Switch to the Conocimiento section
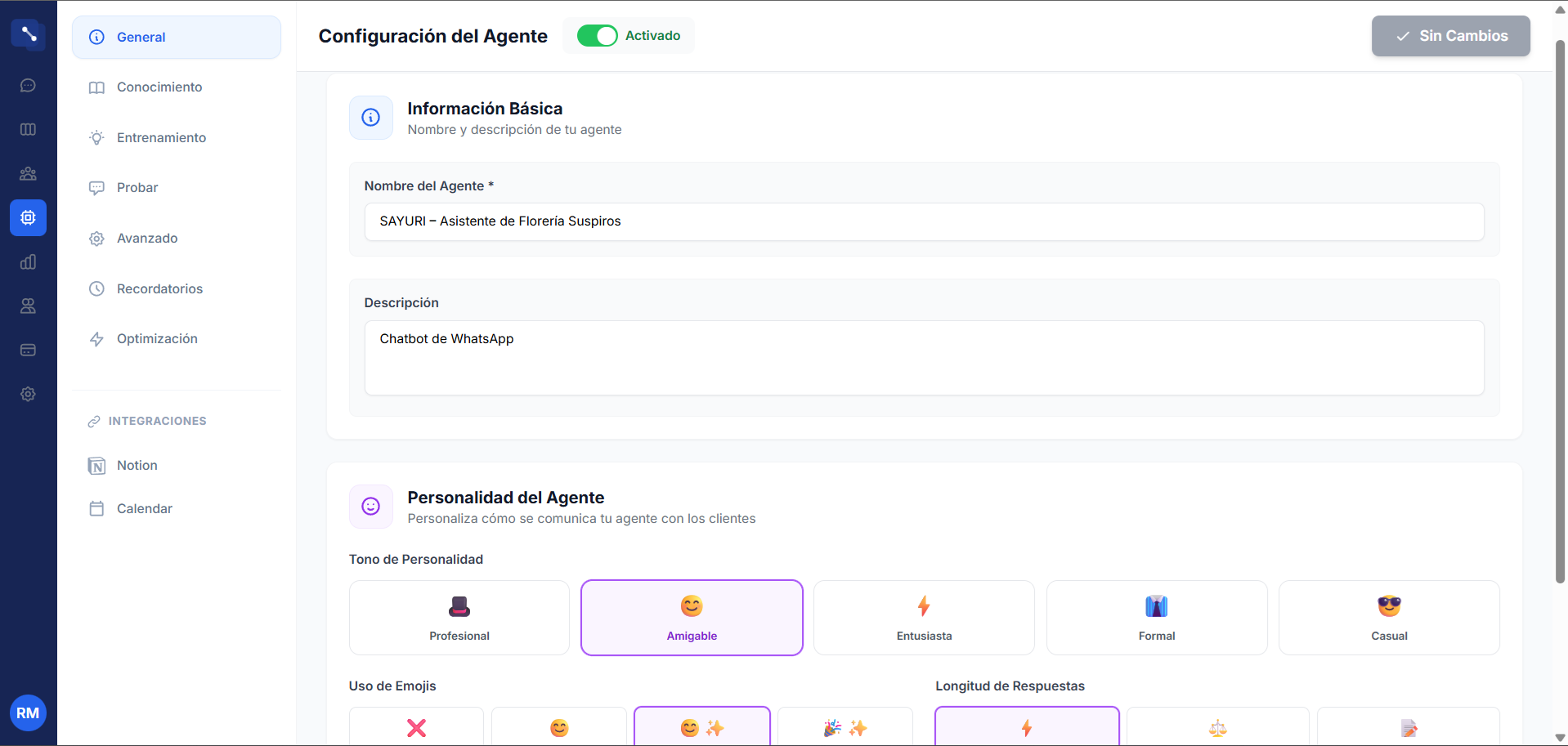 [159, 87]
